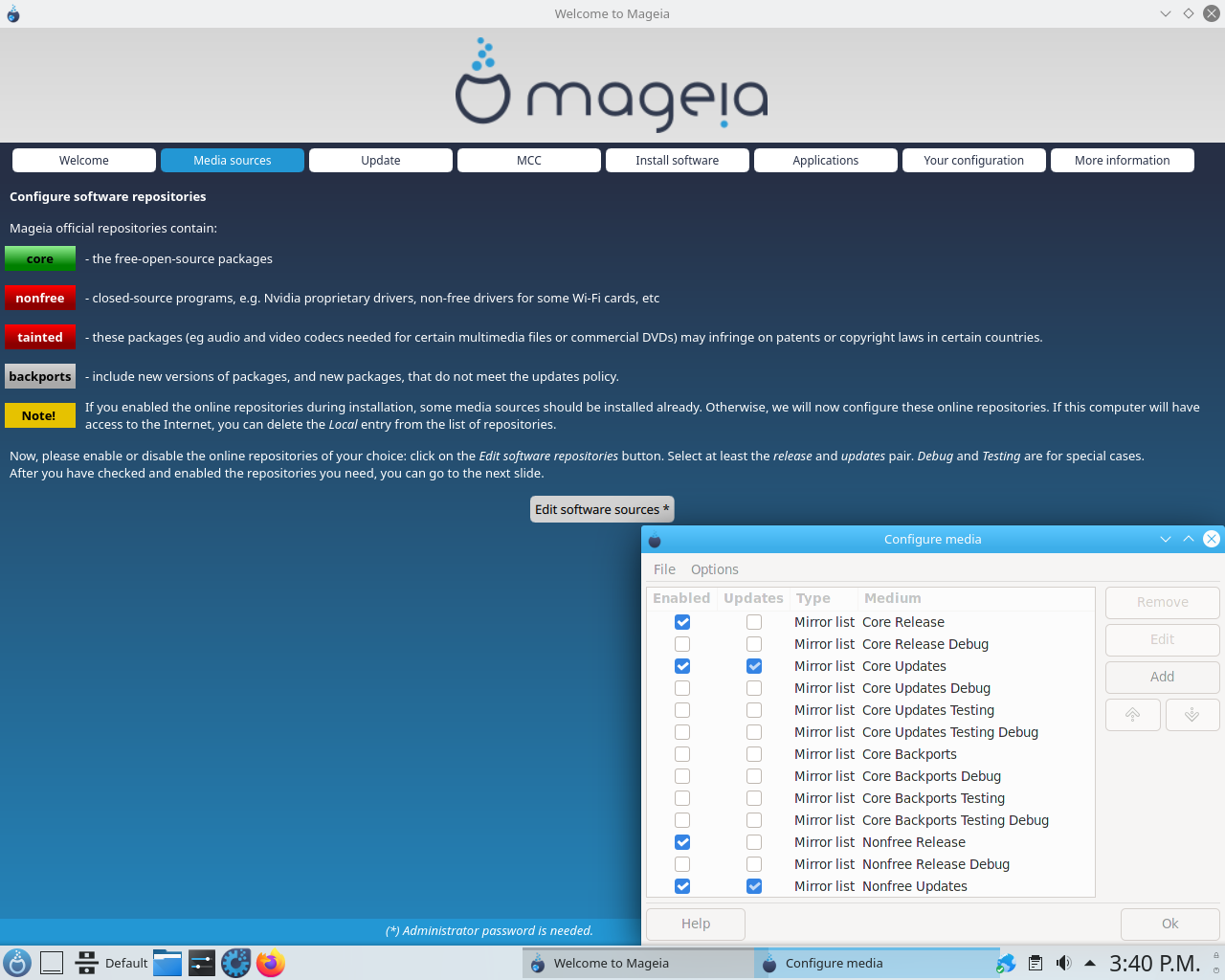Open the Options menu in Configure media

click(x=715, y=569)
